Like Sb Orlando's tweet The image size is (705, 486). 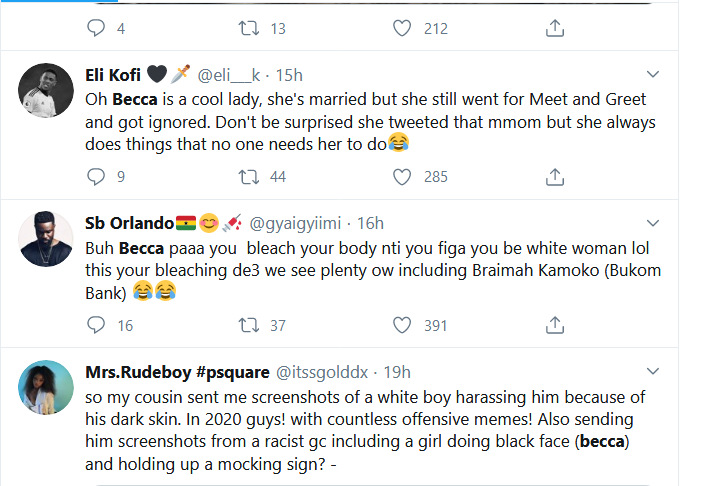click(x=401, y=325)
